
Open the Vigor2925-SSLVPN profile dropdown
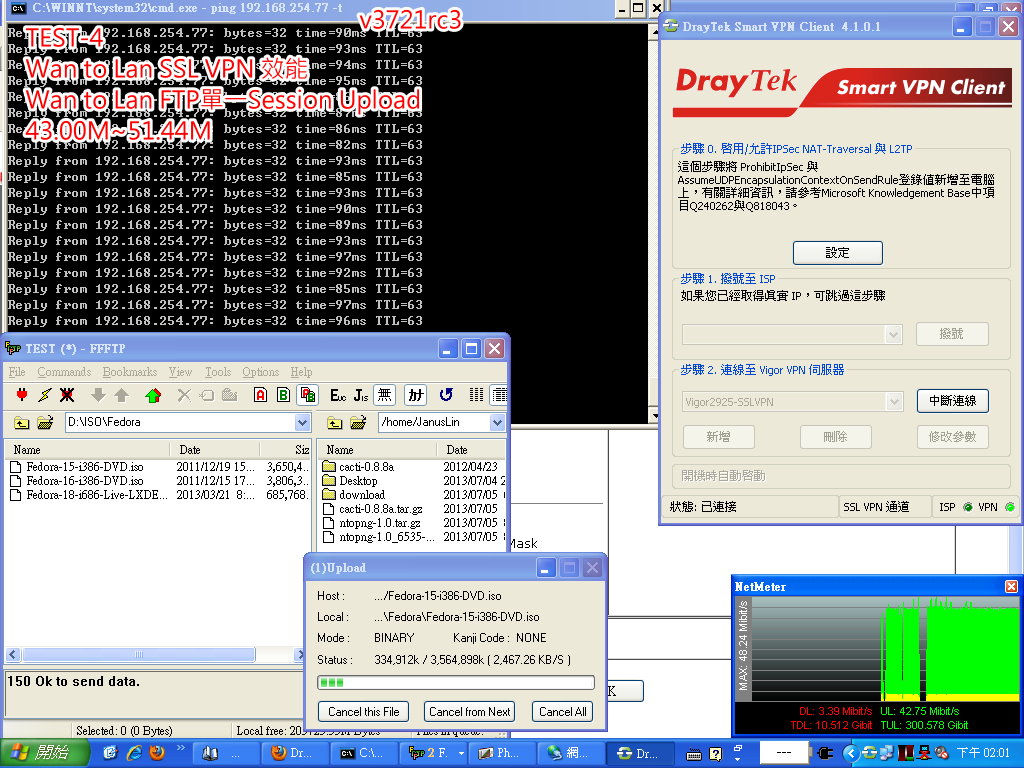[894, 402]
